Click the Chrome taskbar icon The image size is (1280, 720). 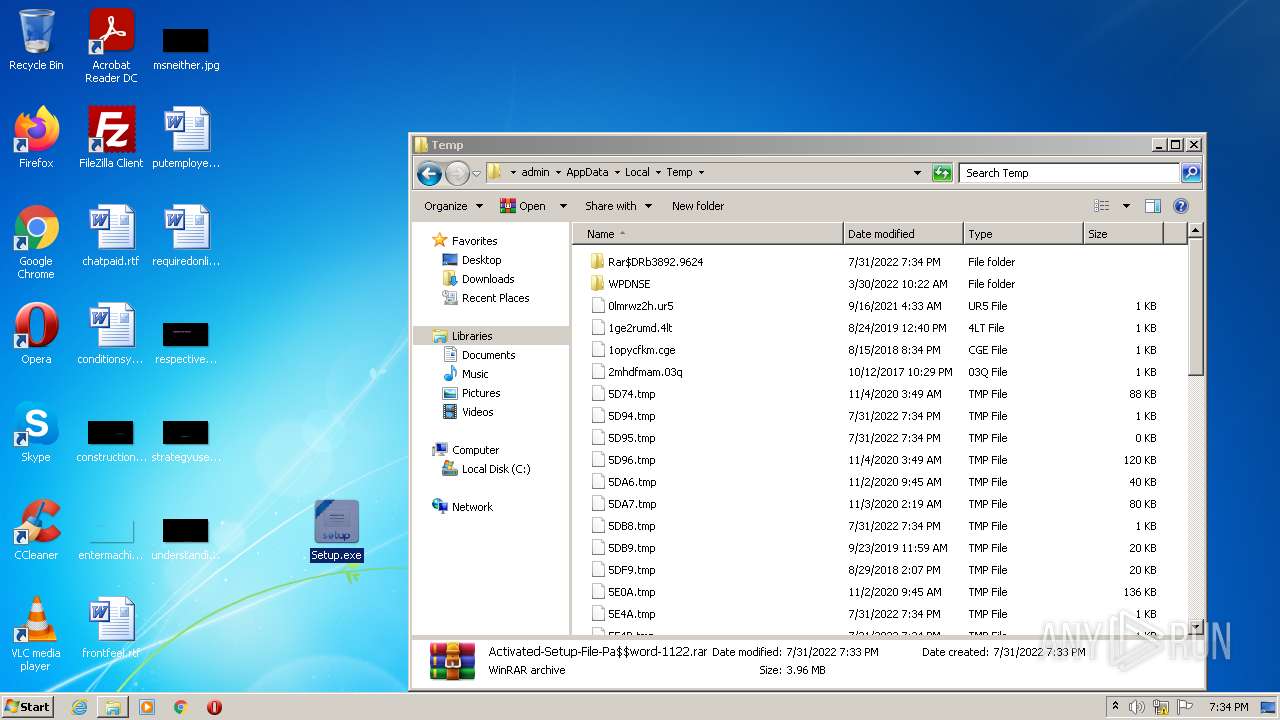point(181,707)
